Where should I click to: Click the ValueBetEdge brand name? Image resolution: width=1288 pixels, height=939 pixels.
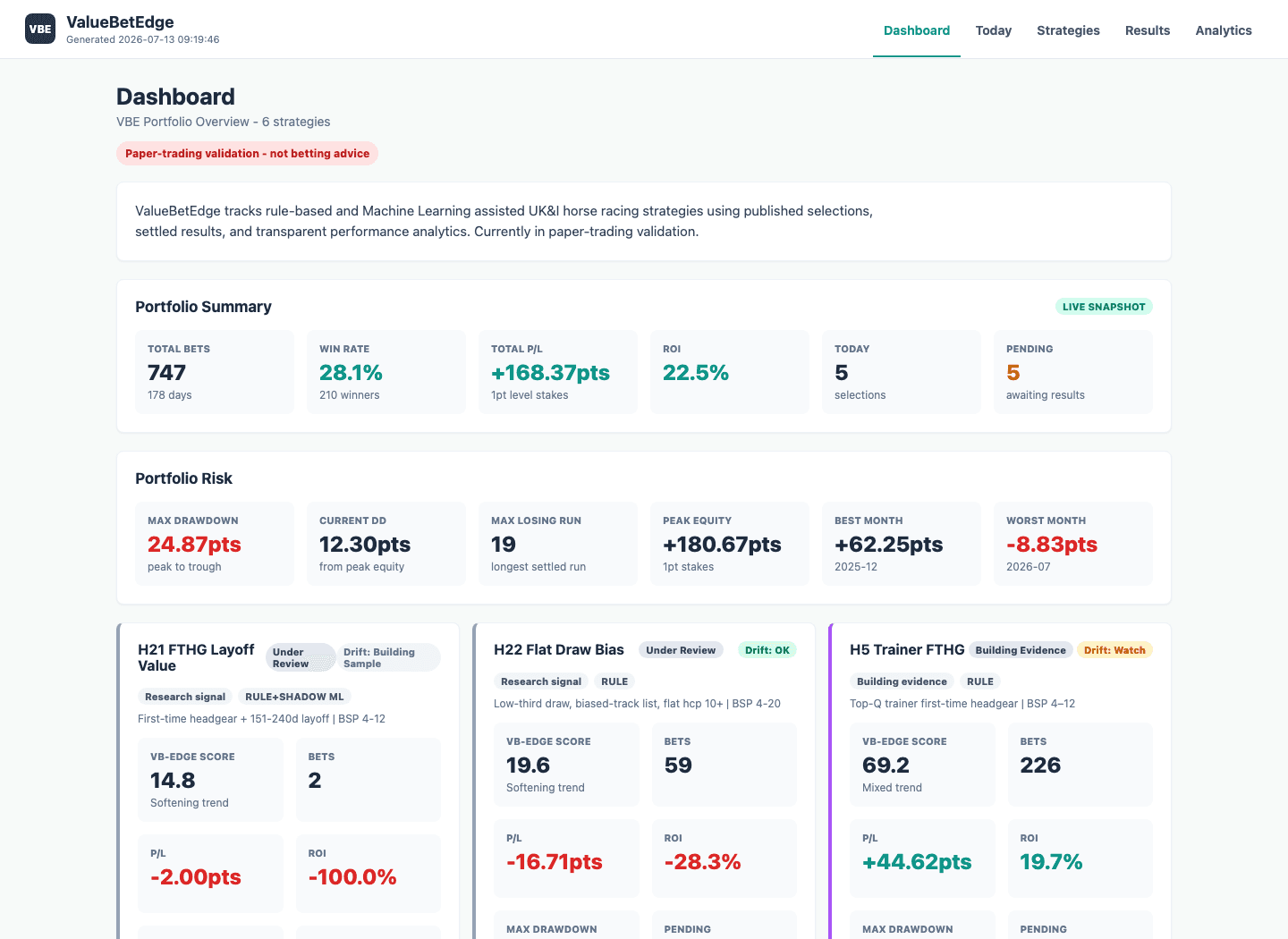coord(120,22)
